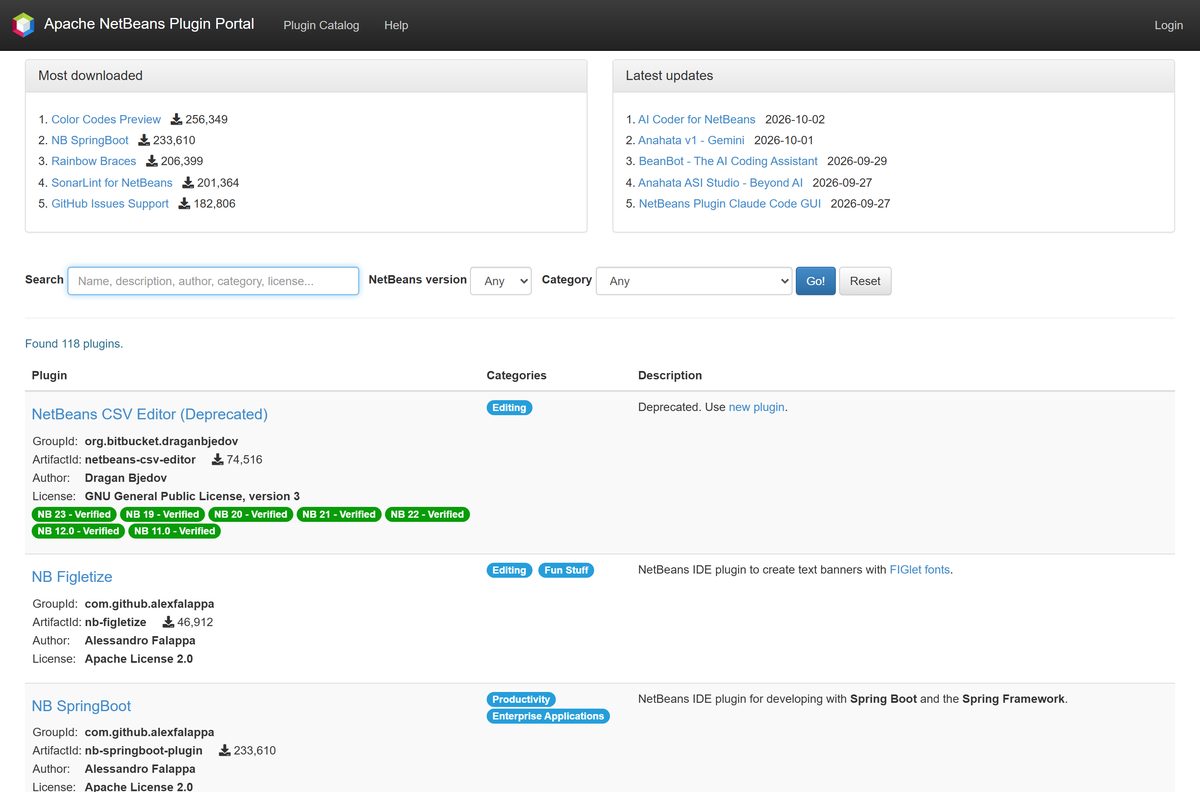Click download icon beside Rainbow Braces
Image resolution: width=1200 pixels, height=792 pixels.
tap(152, 161)
